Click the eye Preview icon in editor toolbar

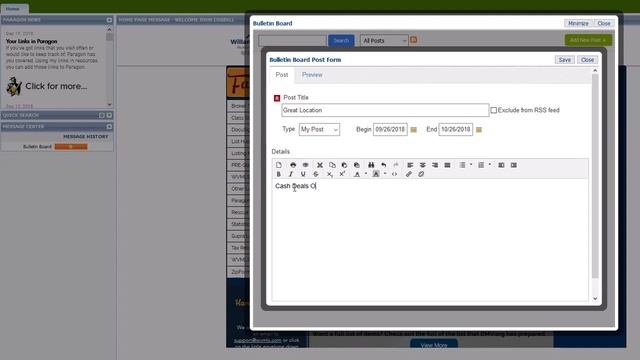pos(305,165)
